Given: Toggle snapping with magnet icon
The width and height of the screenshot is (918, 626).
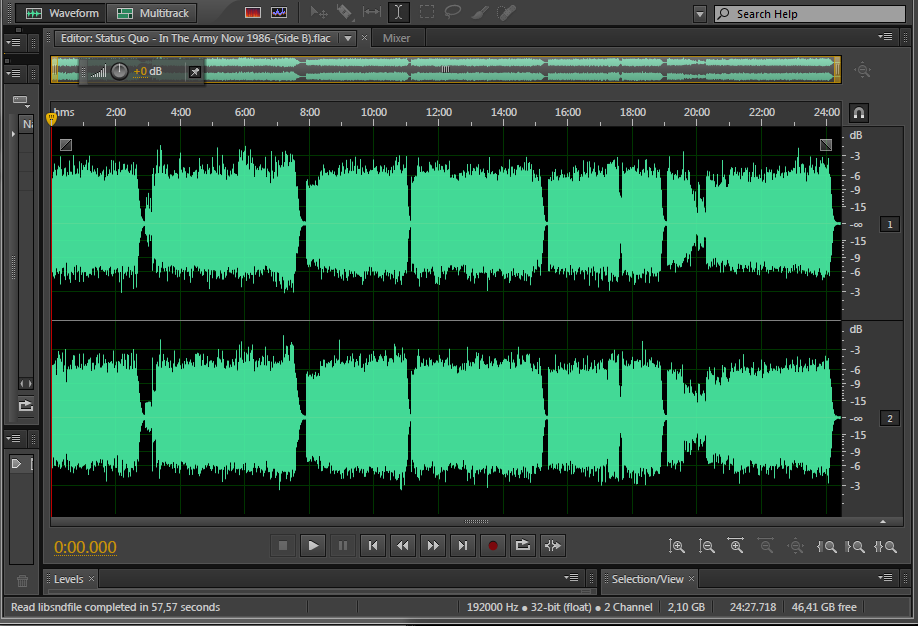Looking at the screenshot, I should point(859,112).
